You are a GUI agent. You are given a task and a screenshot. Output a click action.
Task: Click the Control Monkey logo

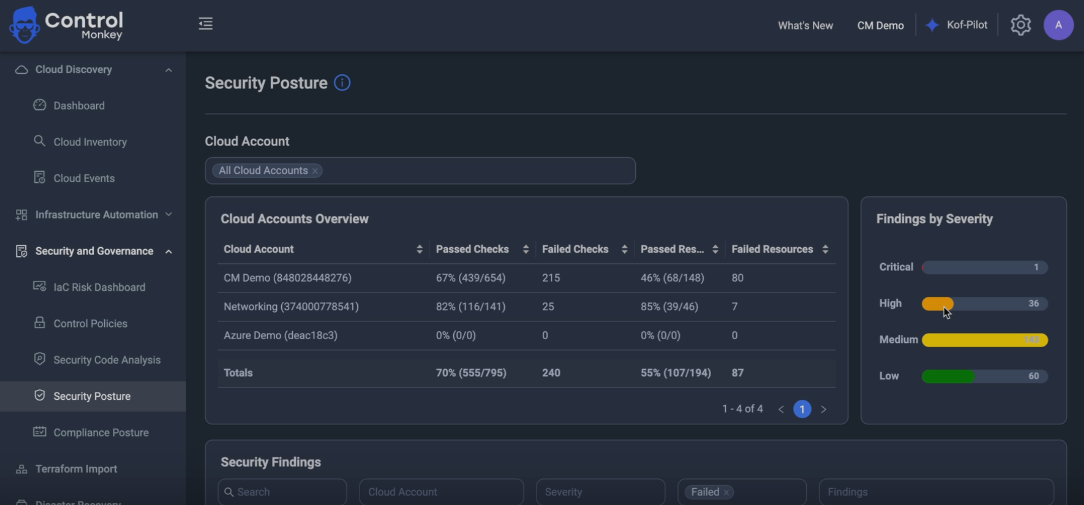tap(66, 25)
